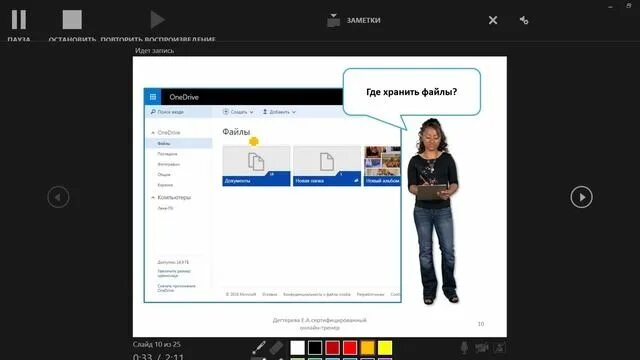Go to previous slide with left arrow
The height and width of the screenshot is (360, 640).
coord(58,197)
